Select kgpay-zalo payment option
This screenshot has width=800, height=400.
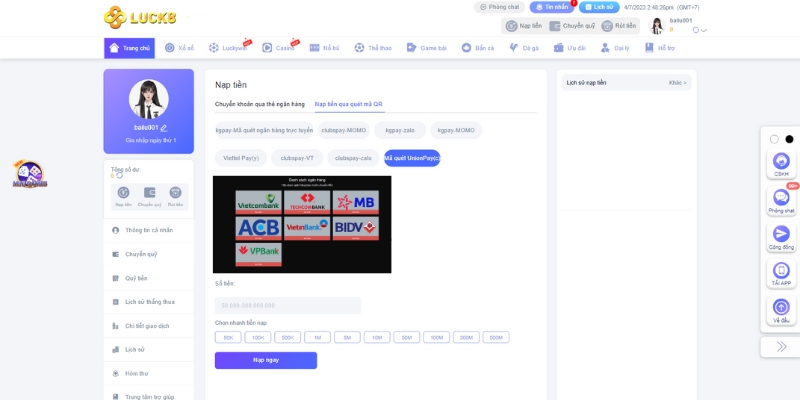(x=400, y=130)
